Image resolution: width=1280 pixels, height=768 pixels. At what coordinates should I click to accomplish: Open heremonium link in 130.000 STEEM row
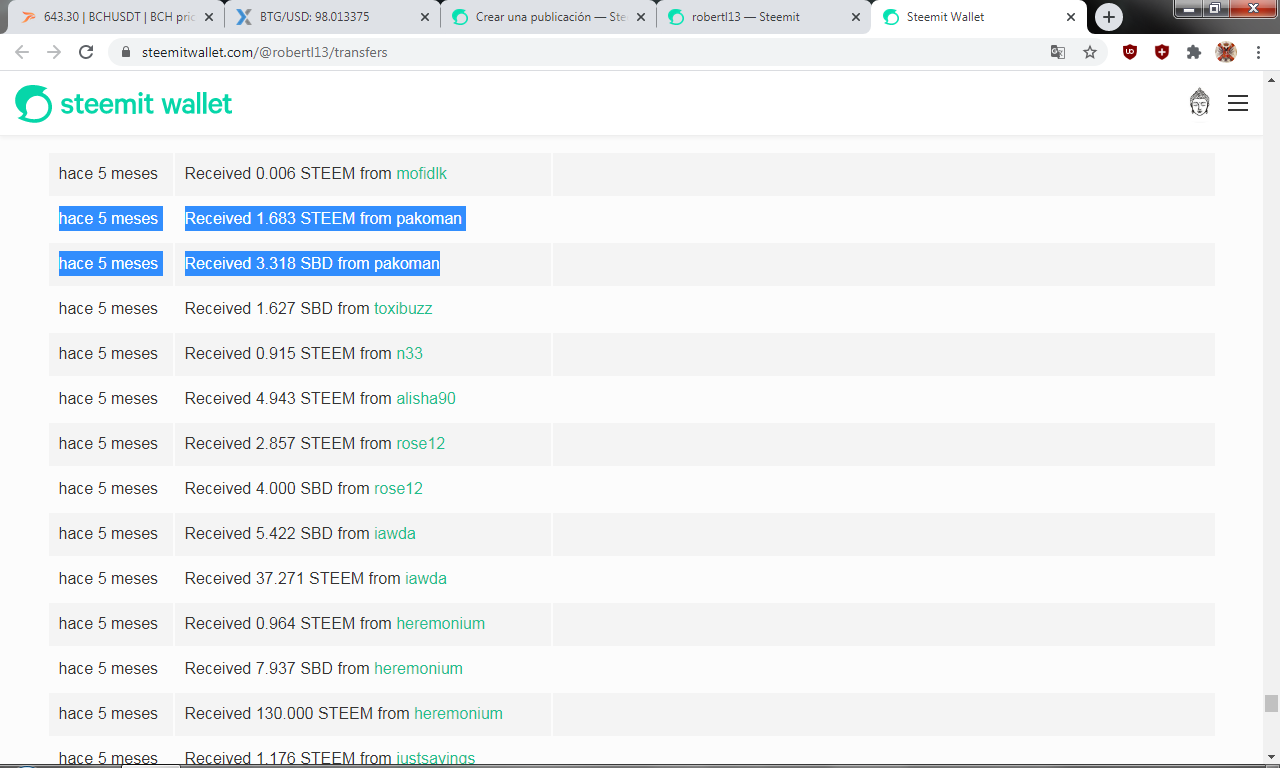[458, 713]
